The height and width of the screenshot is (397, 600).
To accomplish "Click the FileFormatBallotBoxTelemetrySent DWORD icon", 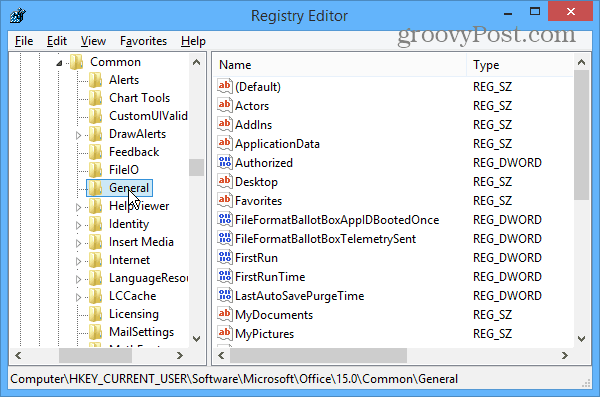I will [x=225, y=238].
